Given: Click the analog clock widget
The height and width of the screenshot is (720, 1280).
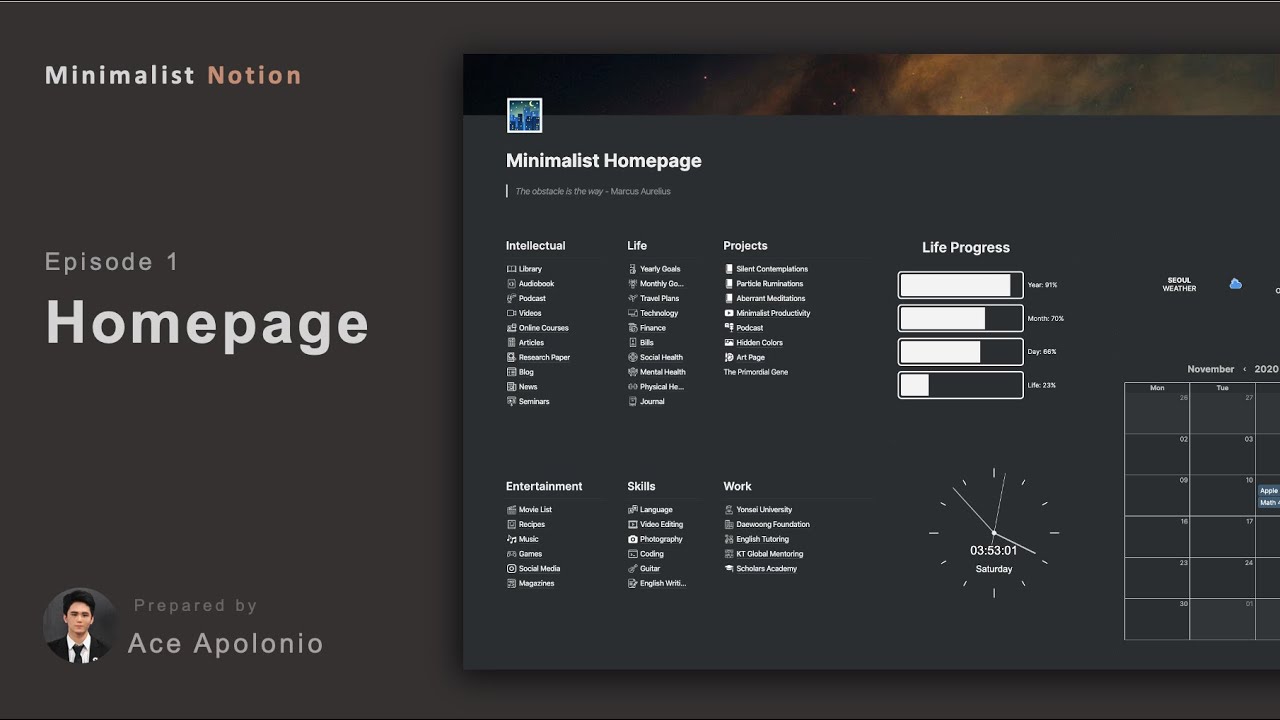Looking at the screenshot, I should (x=993, y=533).
